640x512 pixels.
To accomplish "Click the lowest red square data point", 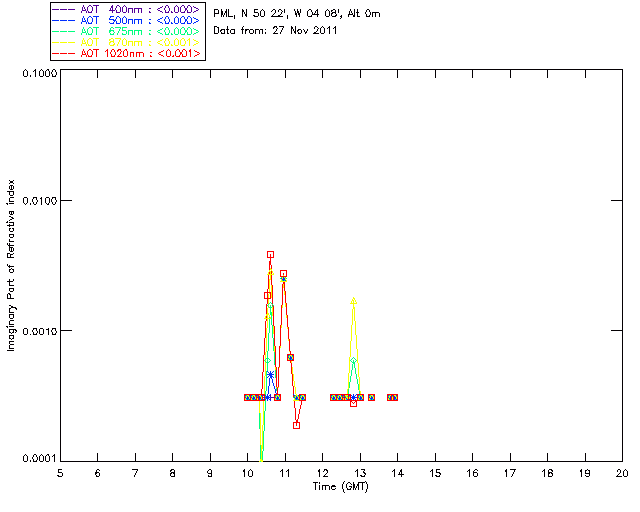I will point(296,425).
